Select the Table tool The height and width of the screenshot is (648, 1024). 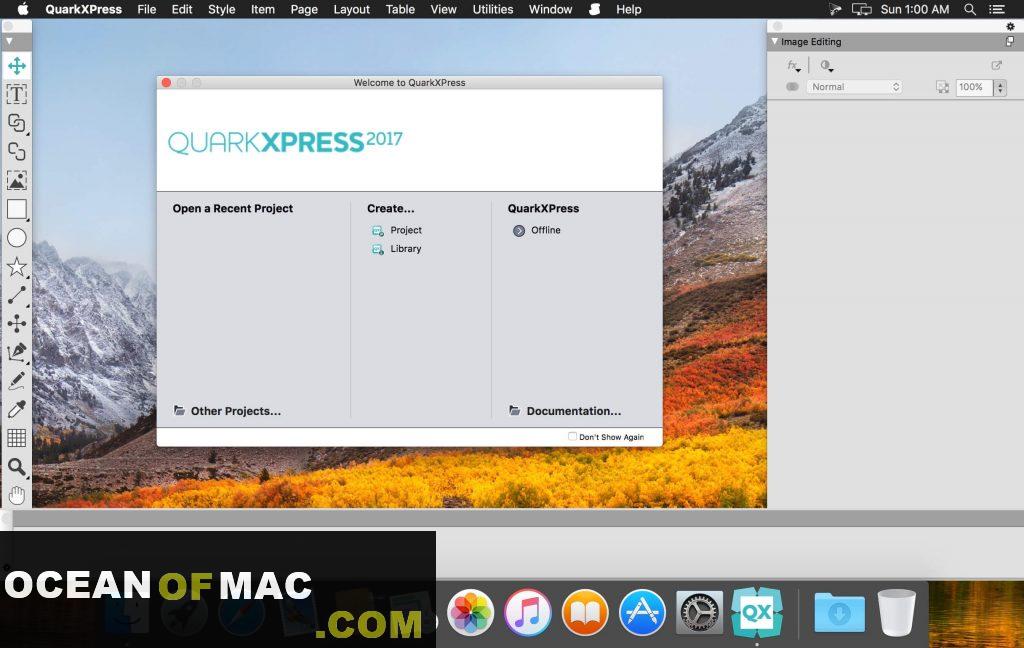[x=16, y=438]
